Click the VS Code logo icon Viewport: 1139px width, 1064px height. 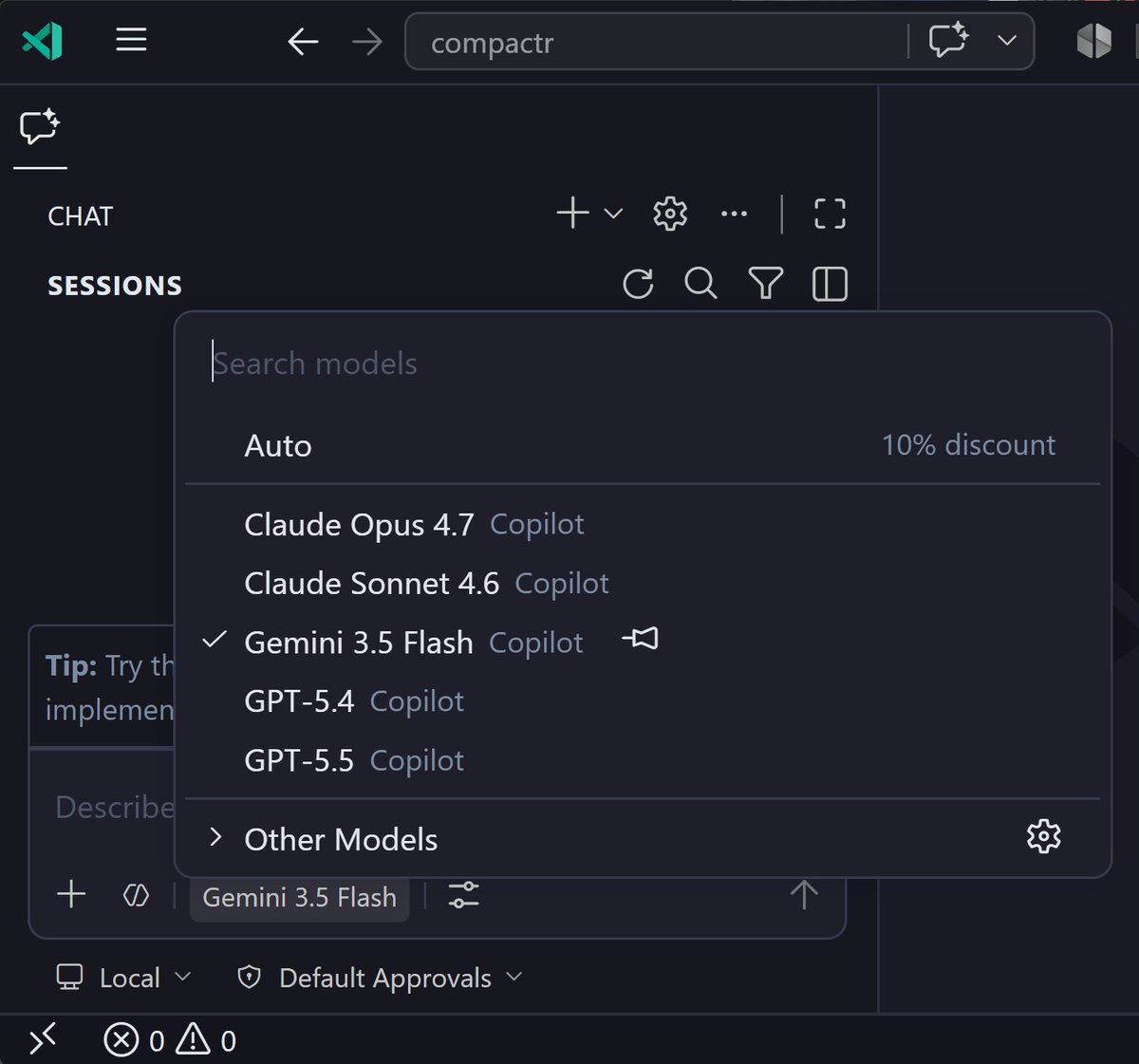pyautogui.click(x=43, y=41)
